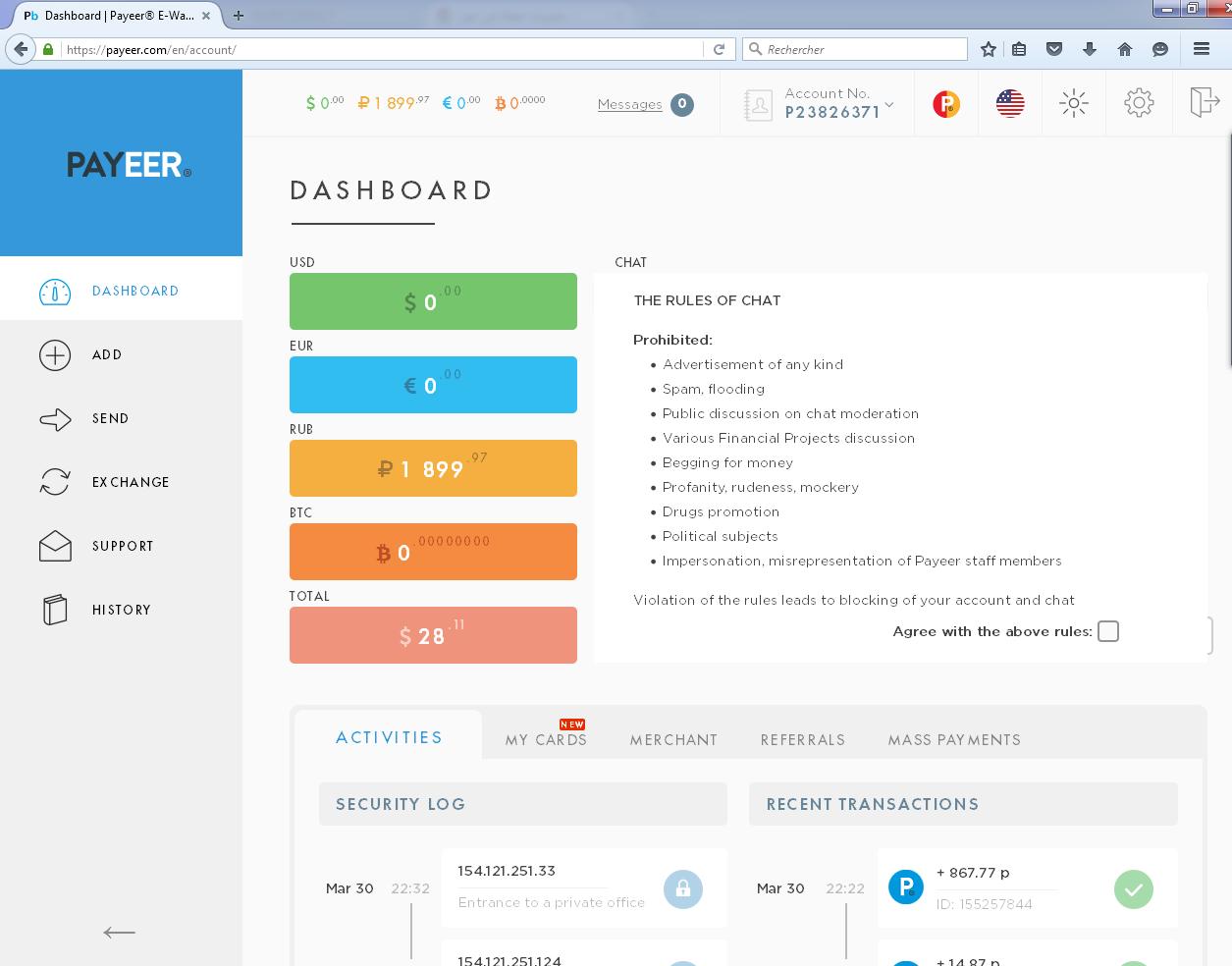
Task: Click the green padlock site identity icon
Action: point(48,49)
